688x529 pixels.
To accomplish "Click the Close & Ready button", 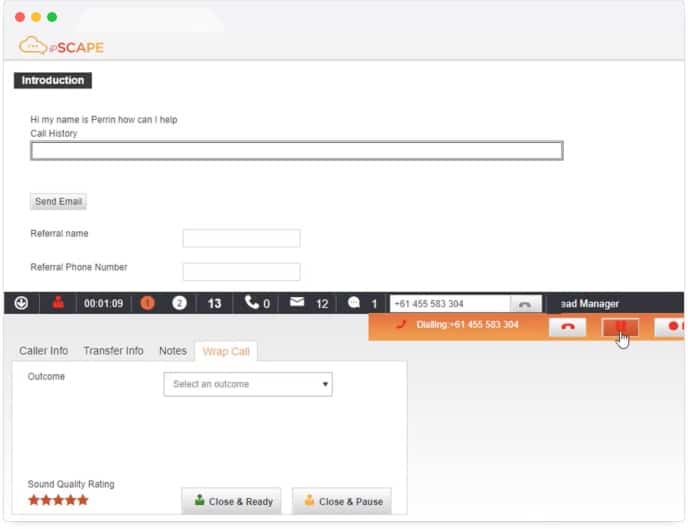I will click(231, 501).
